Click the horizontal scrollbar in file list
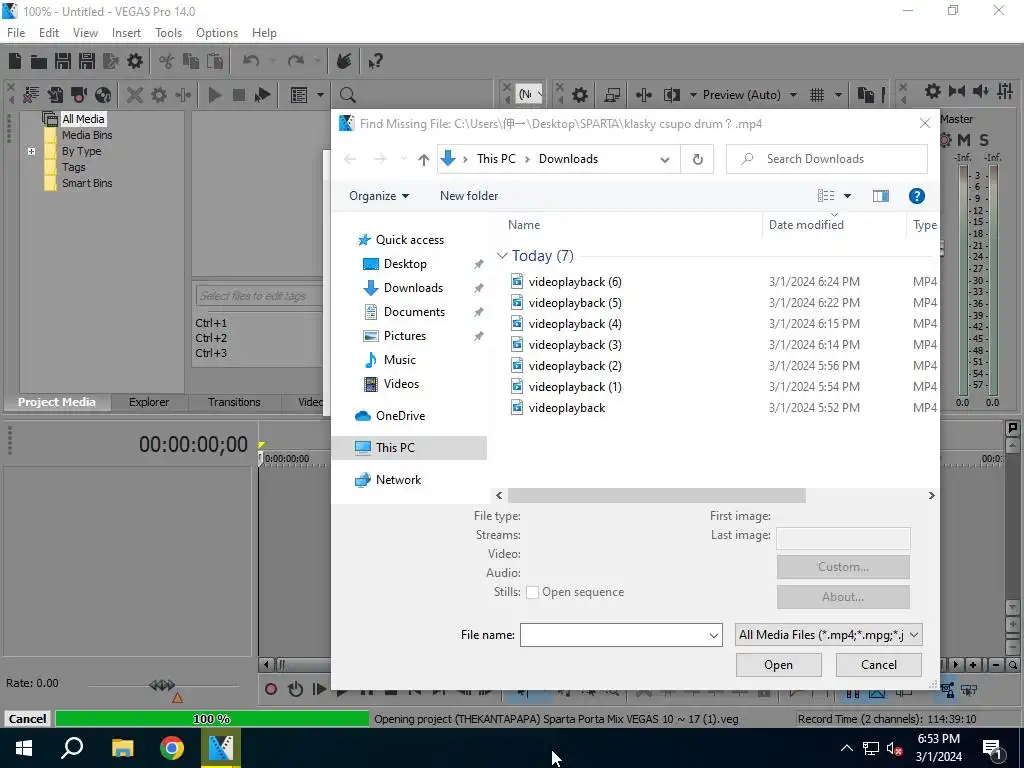The image size is (1024, 768). click(656, 496)
